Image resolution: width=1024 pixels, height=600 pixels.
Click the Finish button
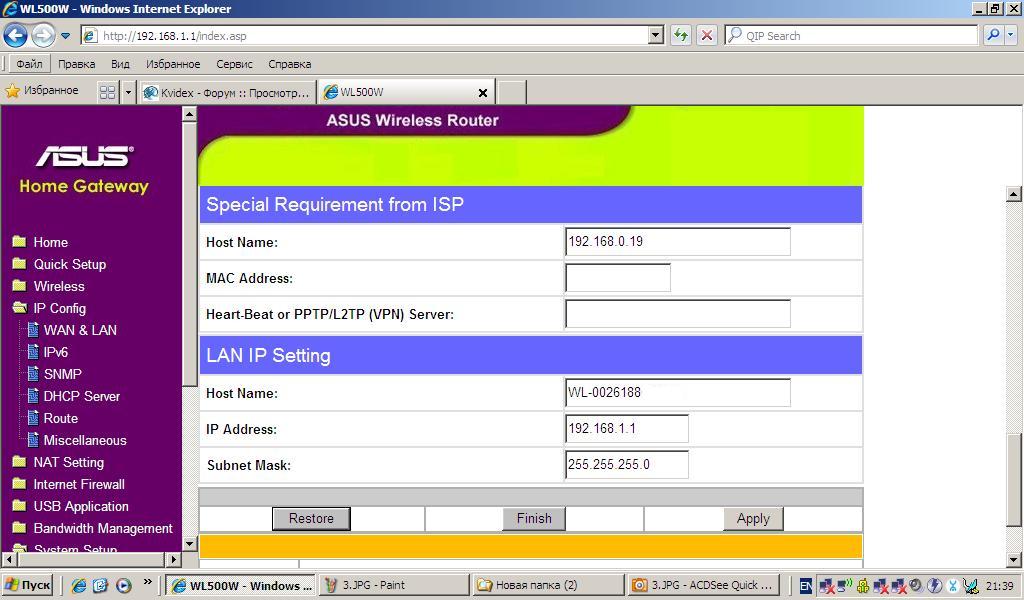(x=534, y=518)
